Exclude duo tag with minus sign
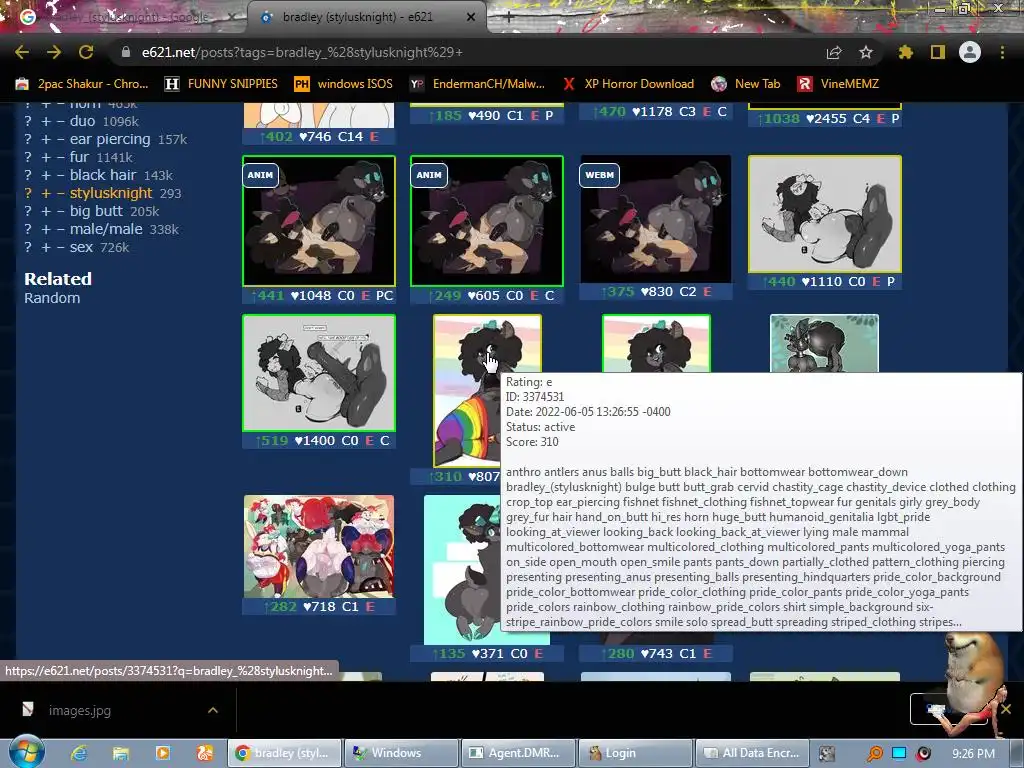 click(x=60, y=121)
